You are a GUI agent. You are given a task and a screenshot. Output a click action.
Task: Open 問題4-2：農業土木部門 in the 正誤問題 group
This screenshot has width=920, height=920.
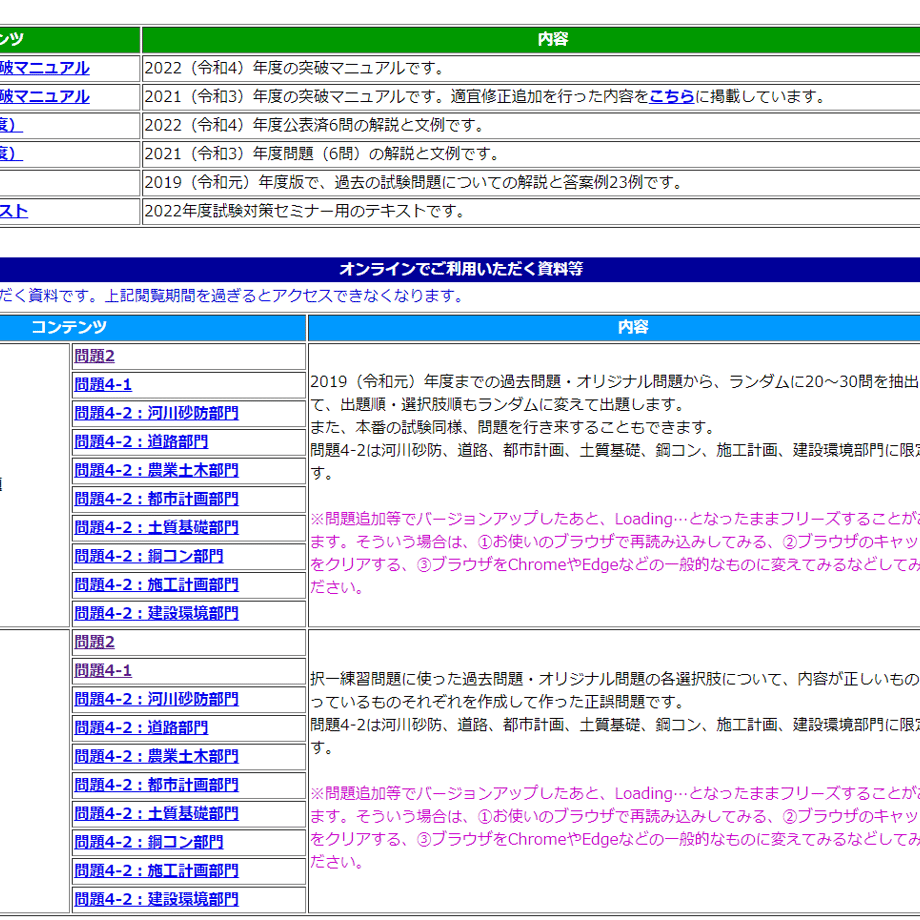(x=157, y=757)
